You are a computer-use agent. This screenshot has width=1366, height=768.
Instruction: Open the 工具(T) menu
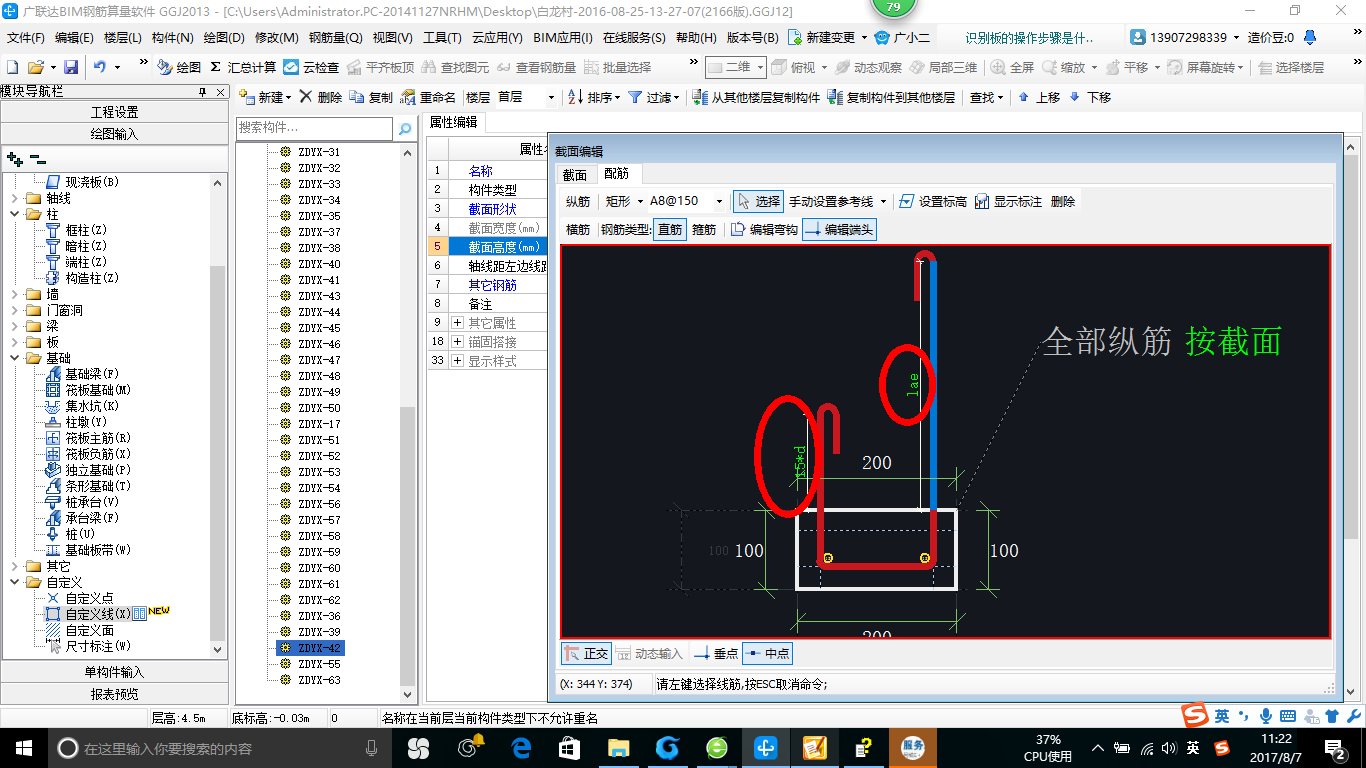[x=442, y=38]
